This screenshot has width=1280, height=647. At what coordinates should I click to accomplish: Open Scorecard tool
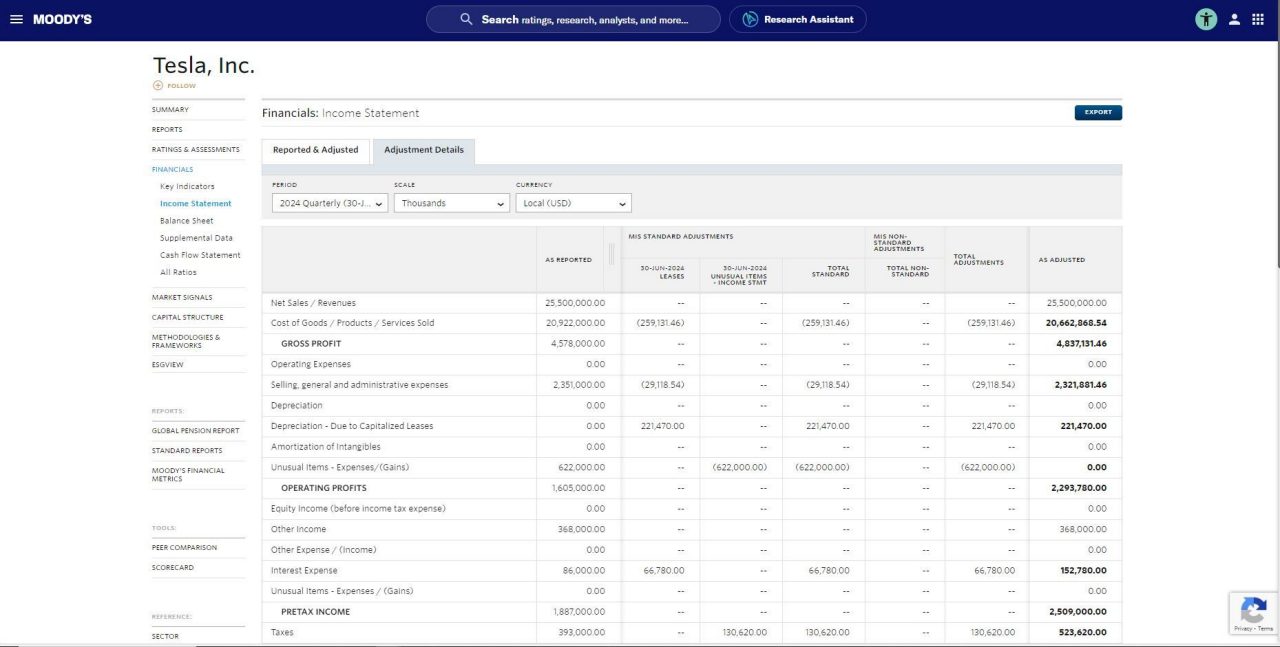coord(173,568)
